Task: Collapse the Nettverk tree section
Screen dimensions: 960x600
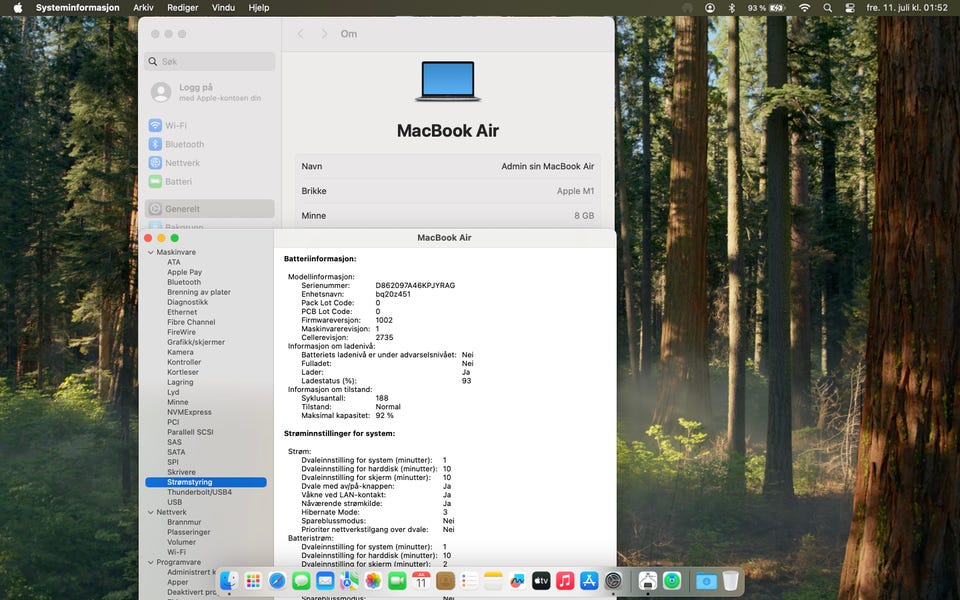Action: coord(151,512)
